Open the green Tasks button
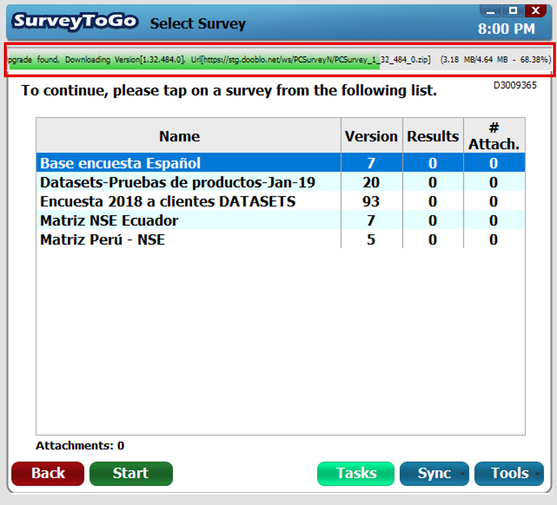This screenshot has width=557, height=505. (356, 473)
